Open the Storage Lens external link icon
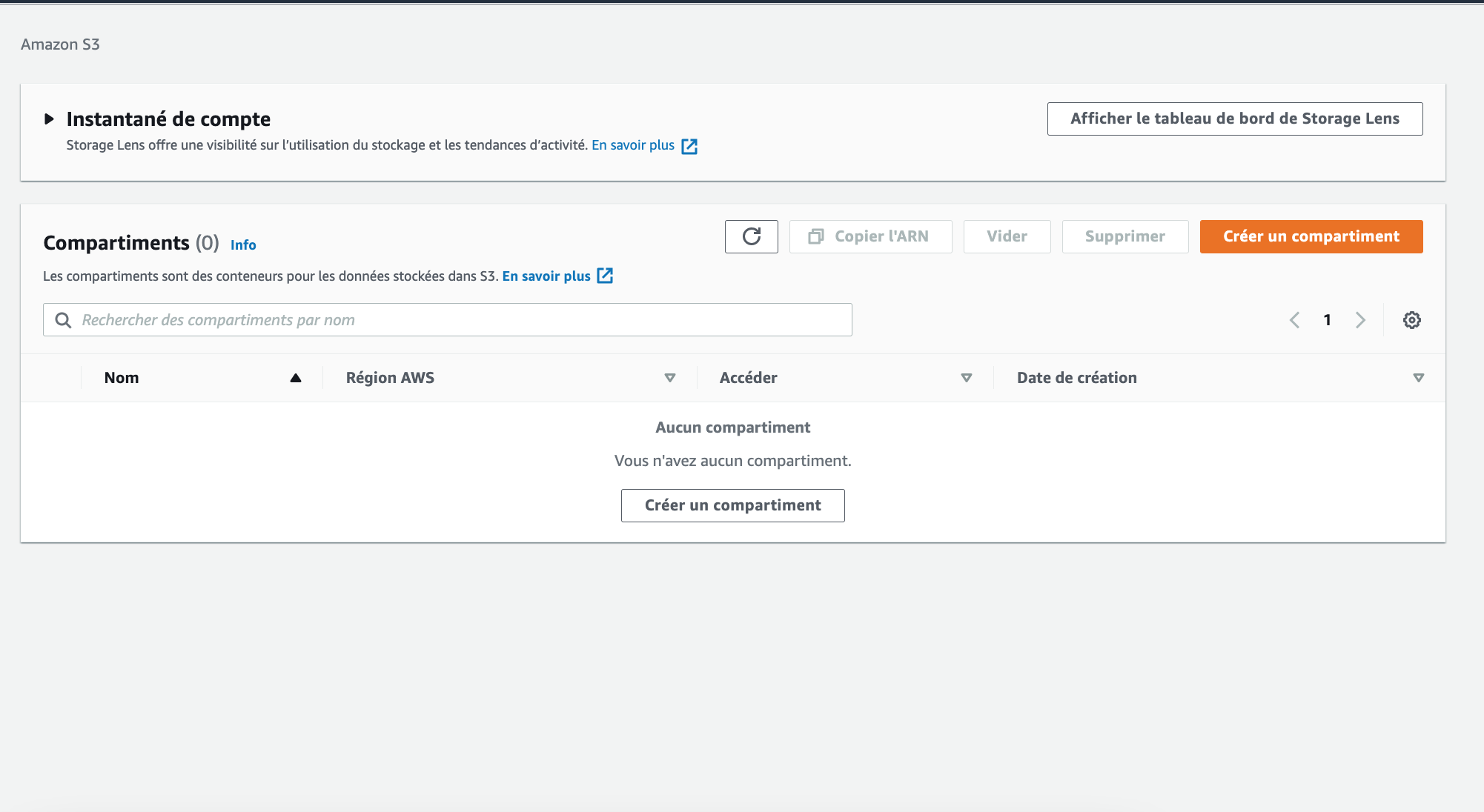This screenshot has width=1484, height=812. (x=689, y=146)
